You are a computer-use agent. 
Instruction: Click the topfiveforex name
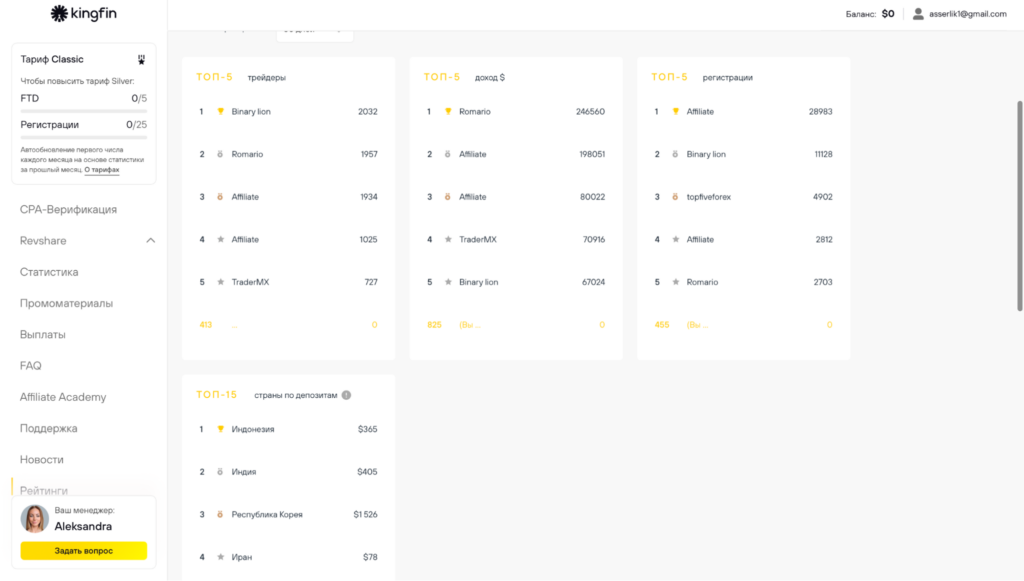pos(709,196)
